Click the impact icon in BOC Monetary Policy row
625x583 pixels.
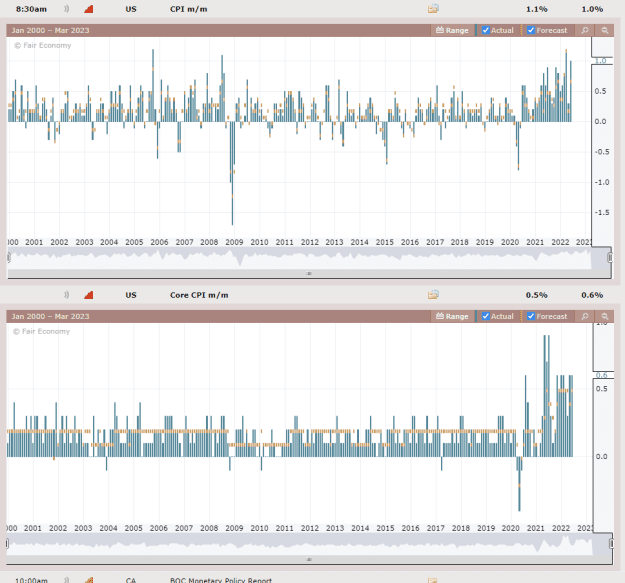tap(89, 580)
